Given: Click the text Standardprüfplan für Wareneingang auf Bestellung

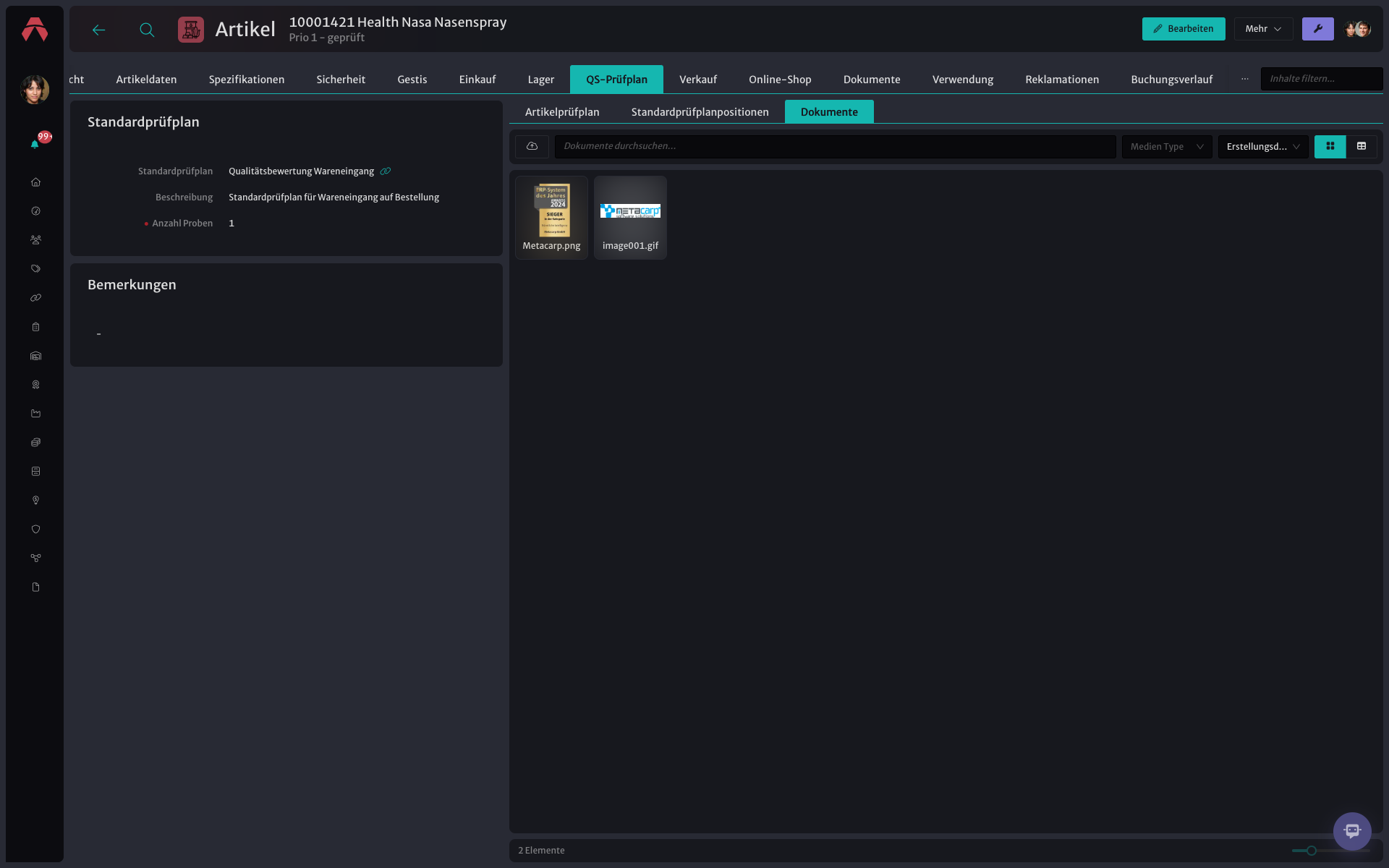Looking at the screenshot, I should (334, 197).
